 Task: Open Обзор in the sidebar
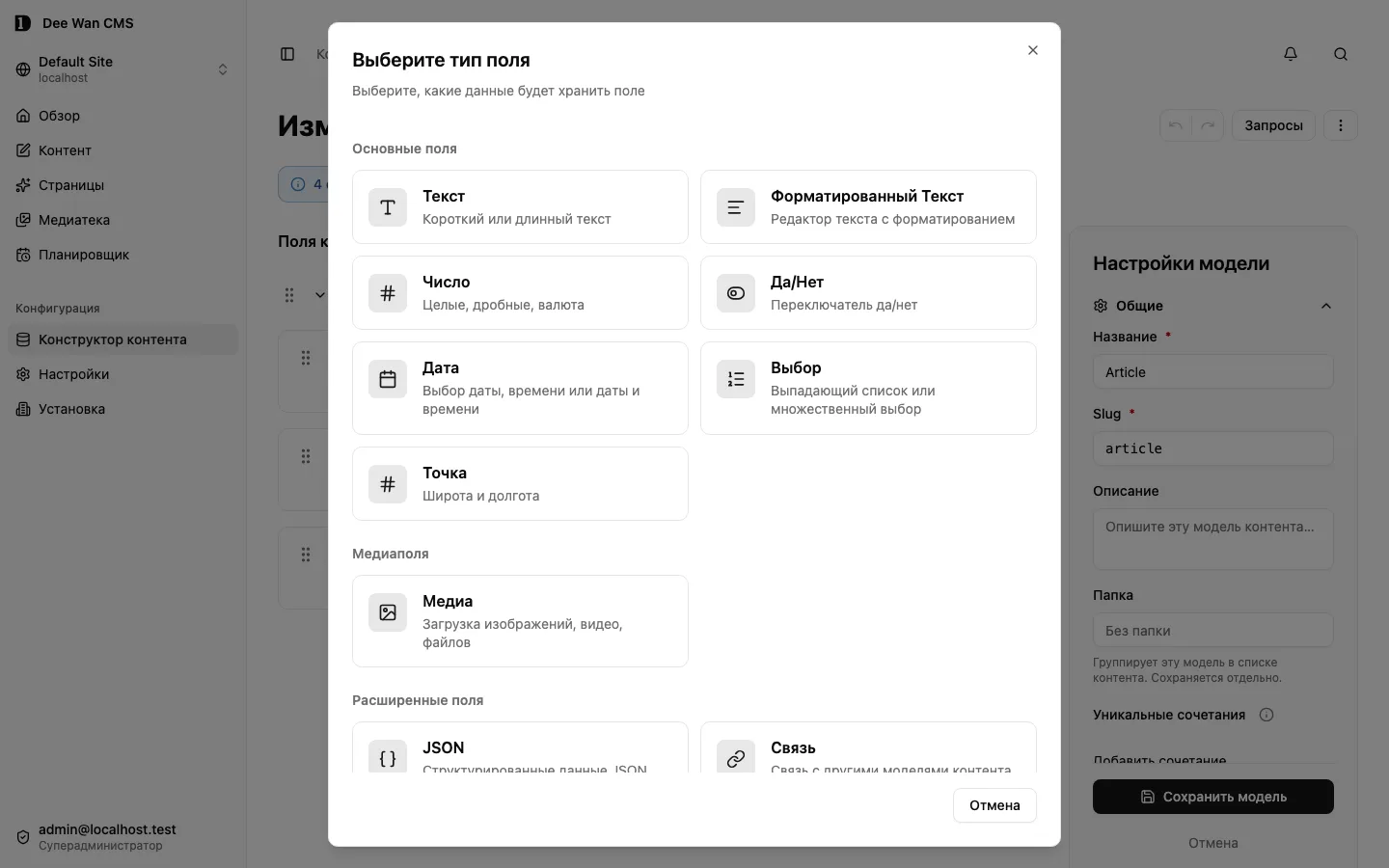coord(123,116)
